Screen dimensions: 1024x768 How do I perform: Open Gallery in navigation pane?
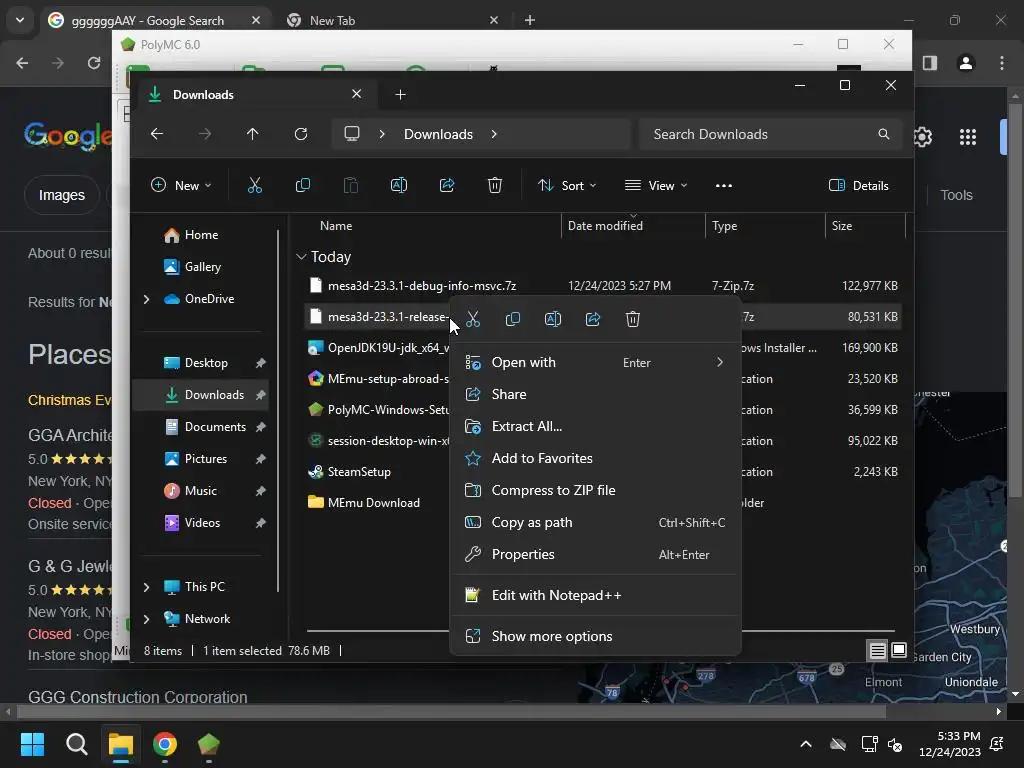coord(202,267)
